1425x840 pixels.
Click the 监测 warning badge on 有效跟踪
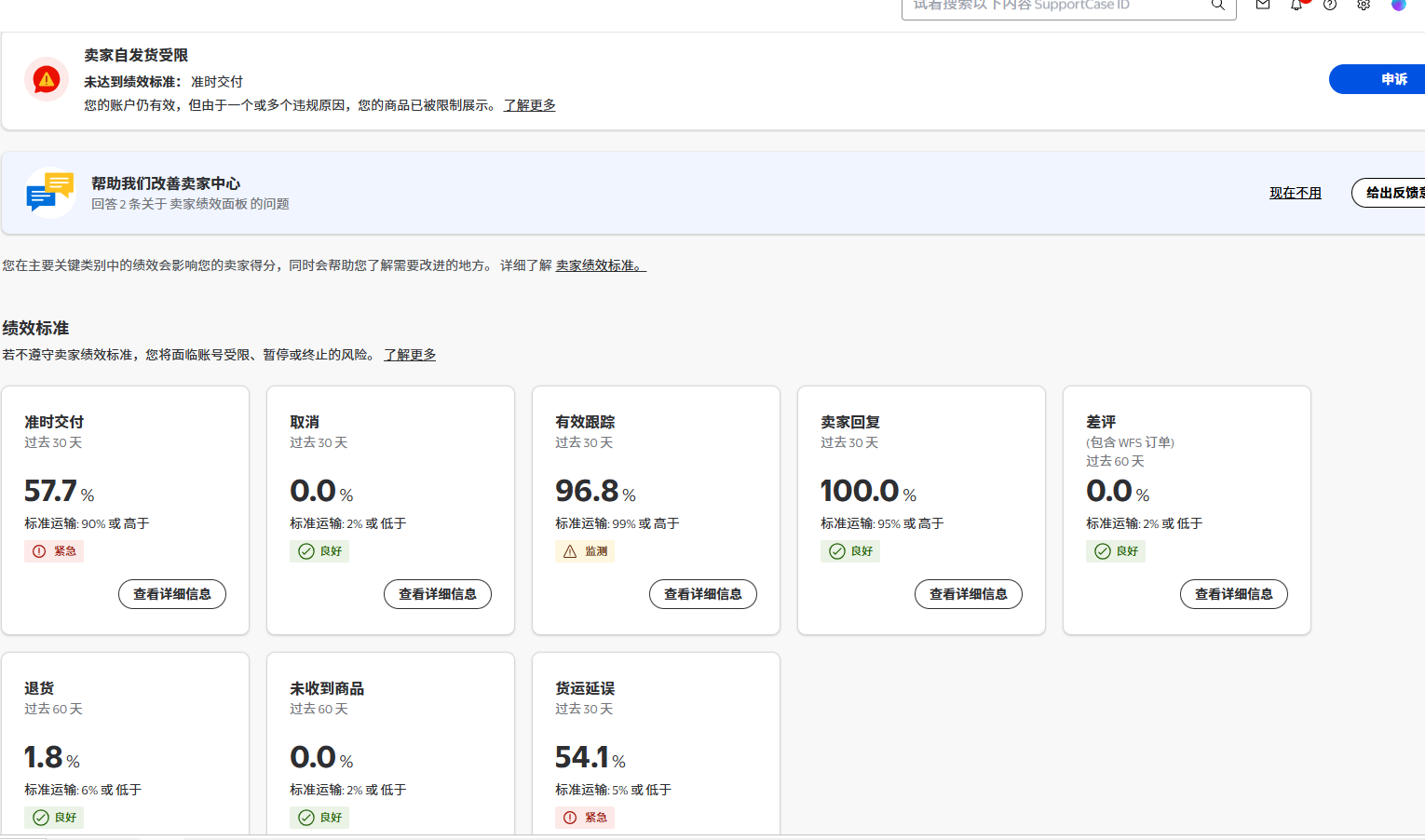pyautogui.click(x=585, y=551)
